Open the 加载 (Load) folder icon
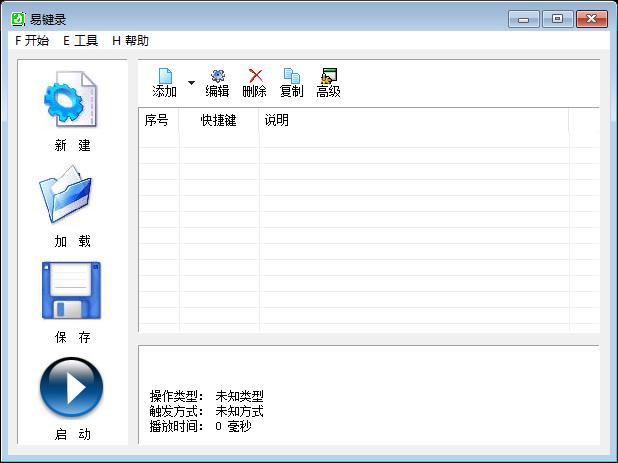Viewport: 618px width, 463px height. (65, 194)
